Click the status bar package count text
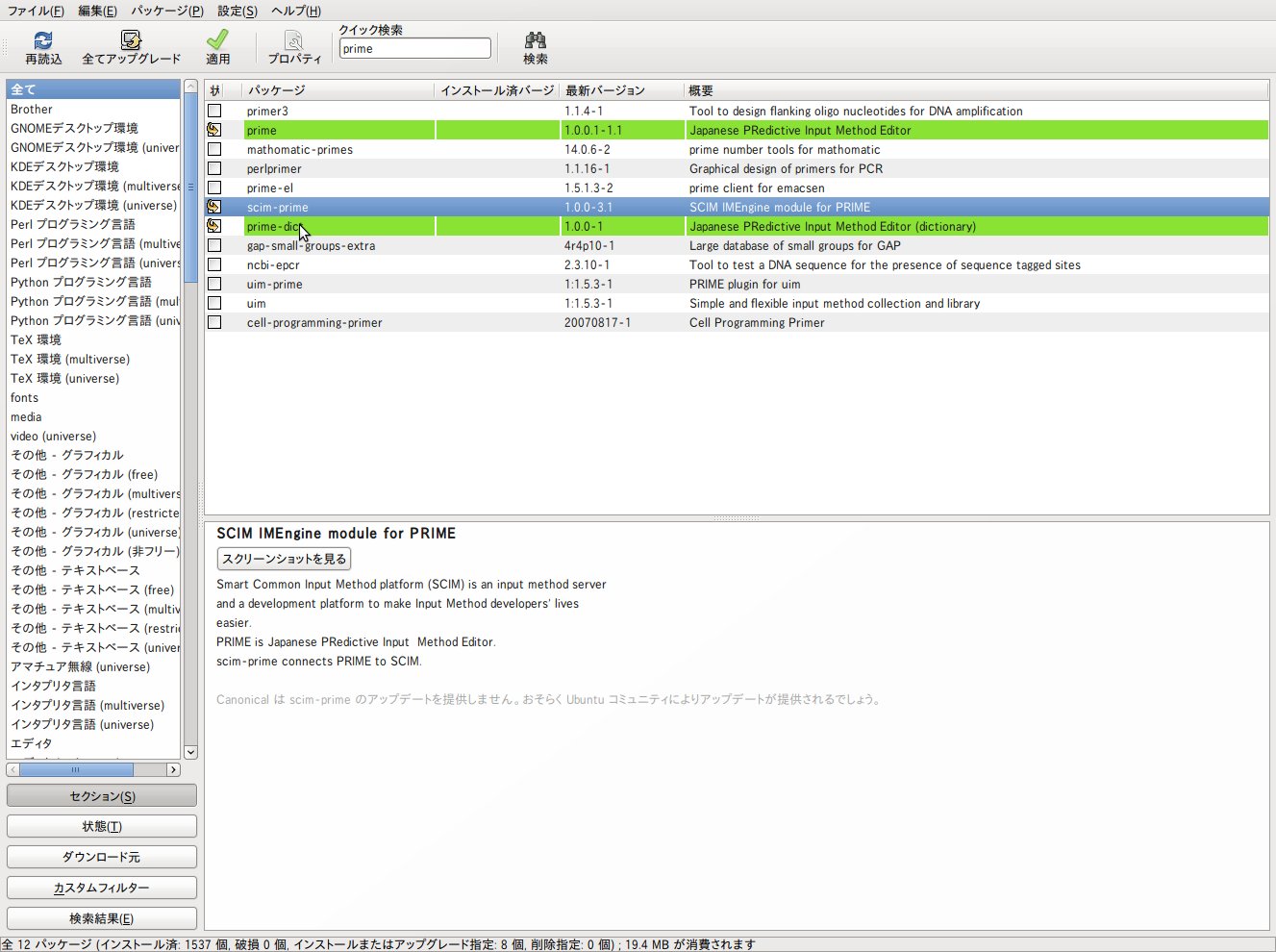 (378, 944)
